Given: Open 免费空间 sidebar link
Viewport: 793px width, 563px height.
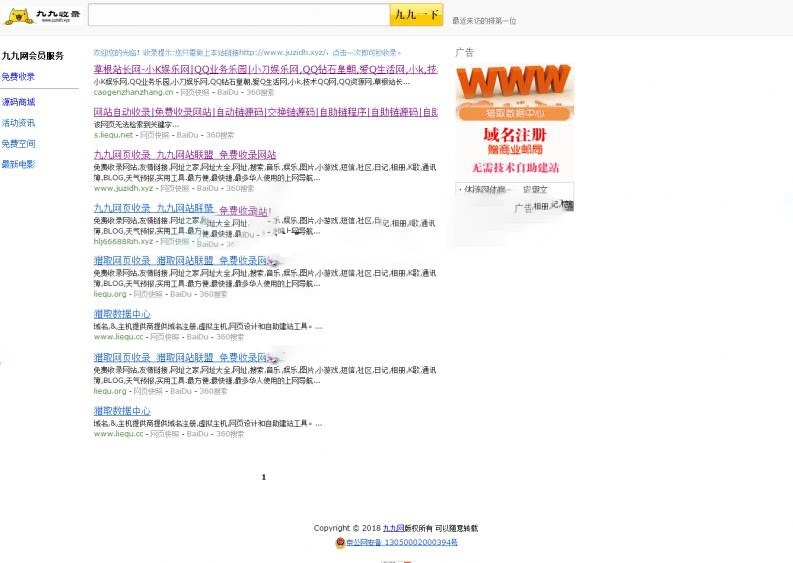Looking at the screenshot, I should (x=18, y=143).
